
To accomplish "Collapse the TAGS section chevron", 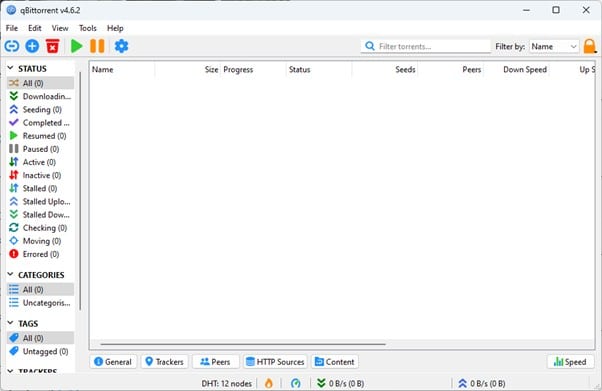I will 11,323.
